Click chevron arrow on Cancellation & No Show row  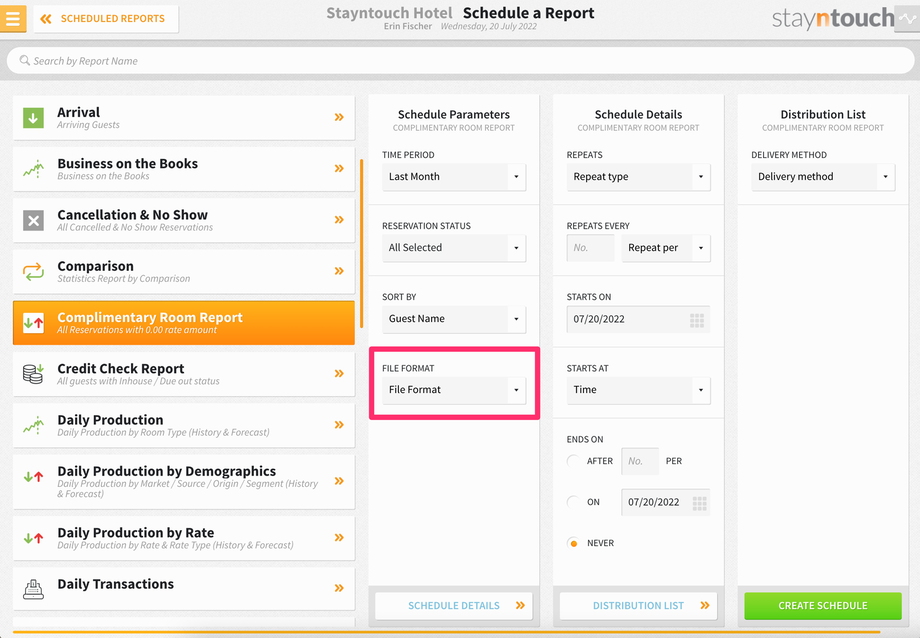pyautogui.click(x=339, y=220)
